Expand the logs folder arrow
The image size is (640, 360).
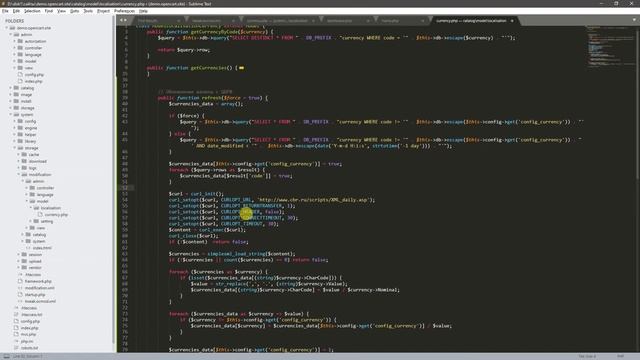click(x=19, y=168)
